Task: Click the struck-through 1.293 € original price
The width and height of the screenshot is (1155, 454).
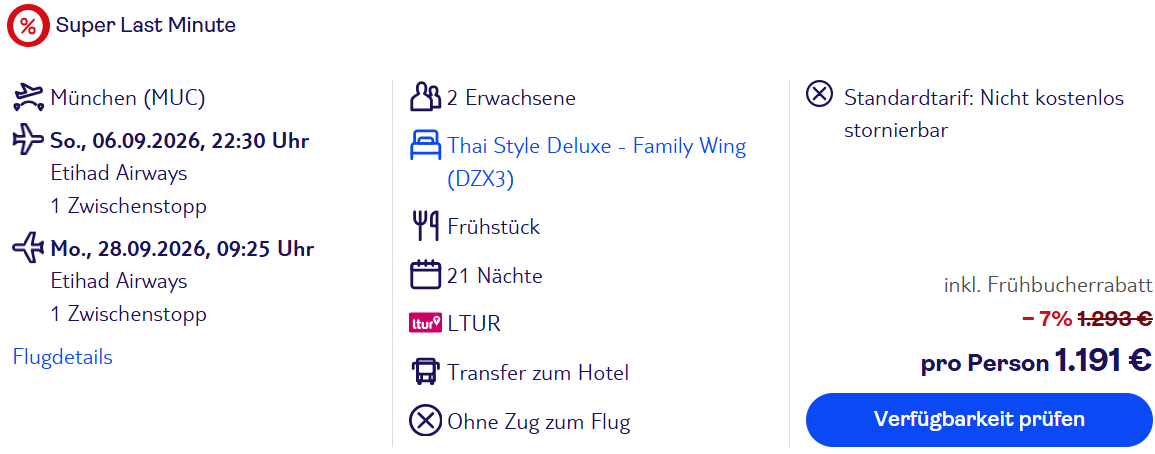Action: 1114,318
